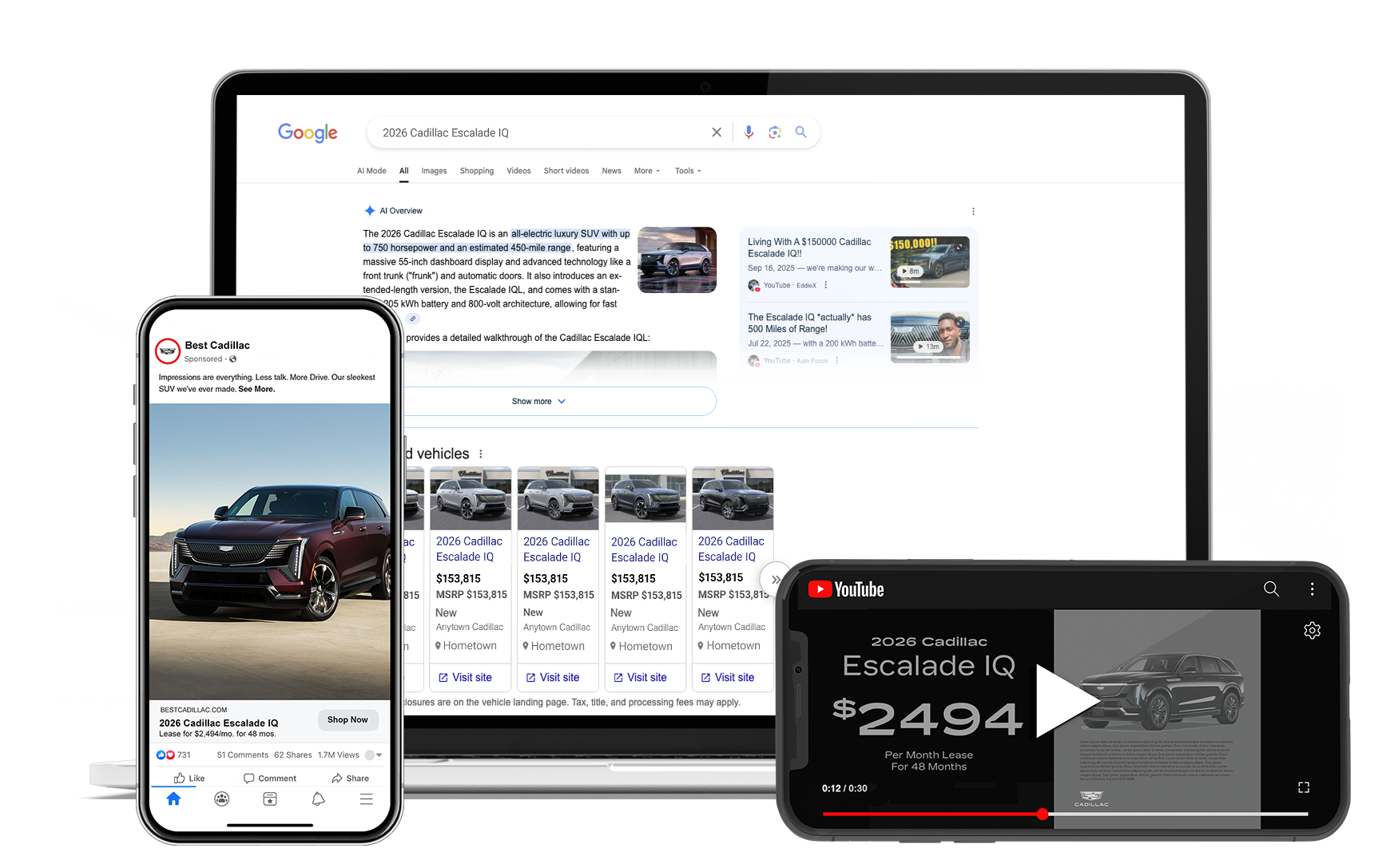Click the Shop Now button on Facebook ad
This screenshot has height=868, width=1398.
tap(348, 719)
